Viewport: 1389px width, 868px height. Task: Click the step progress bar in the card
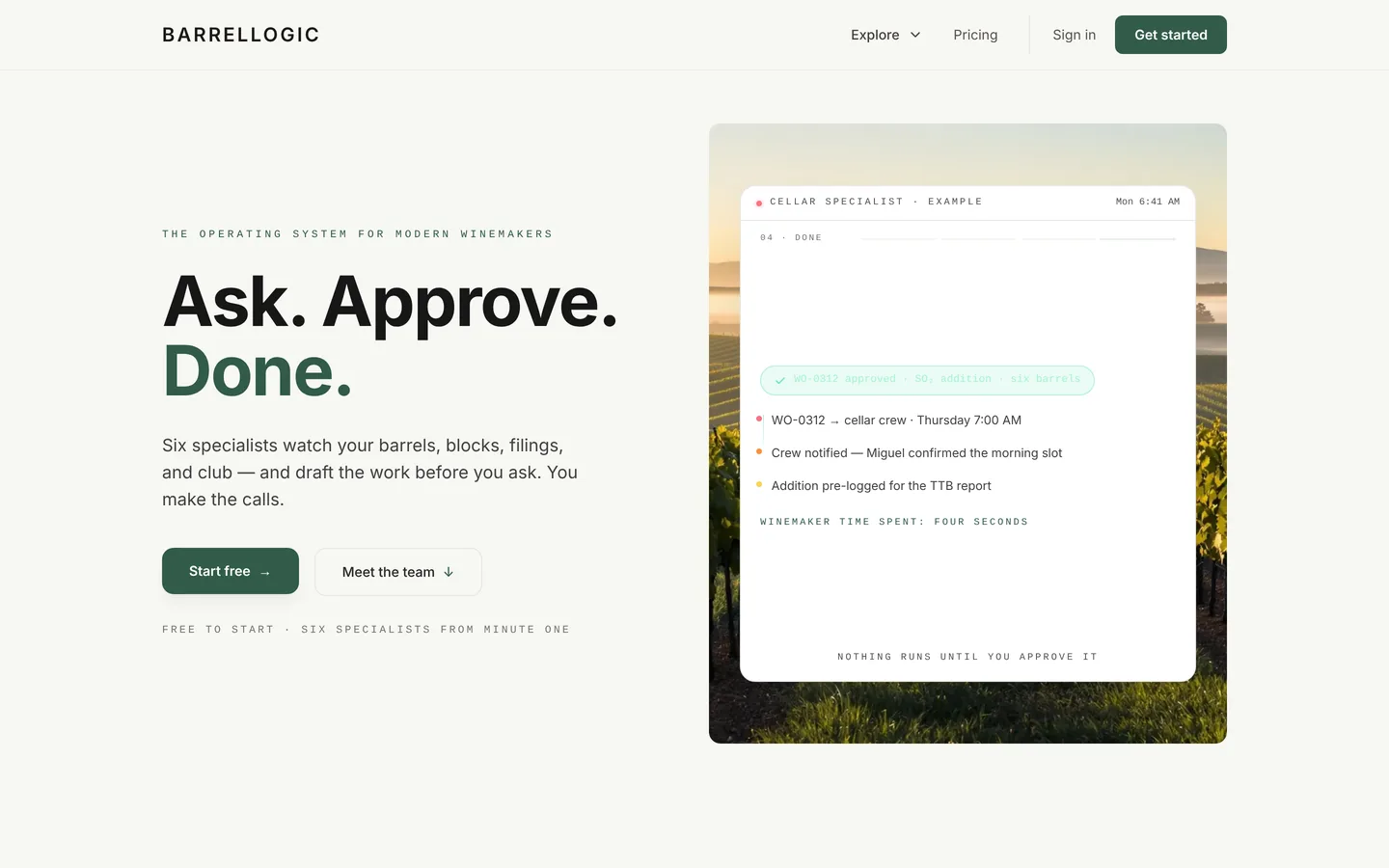tap(1018, 238)
